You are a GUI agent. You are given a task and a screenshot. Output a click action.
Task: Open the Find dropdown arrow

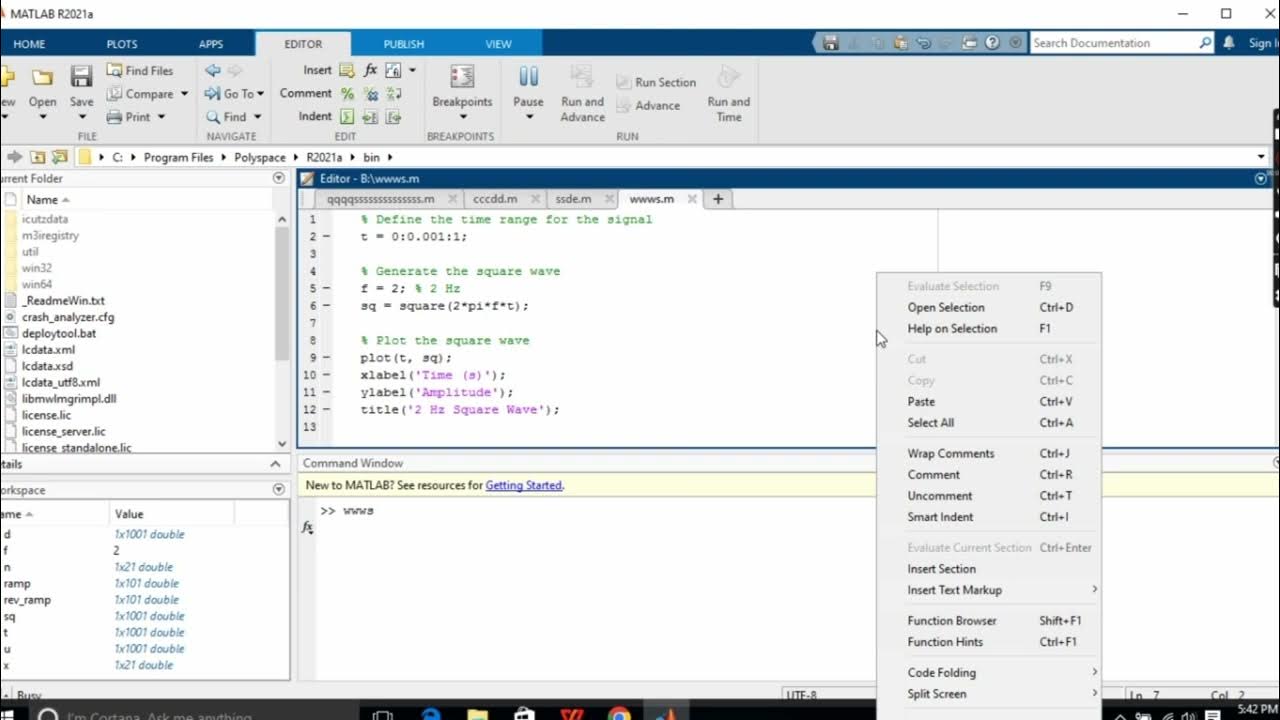coord(257,117)
